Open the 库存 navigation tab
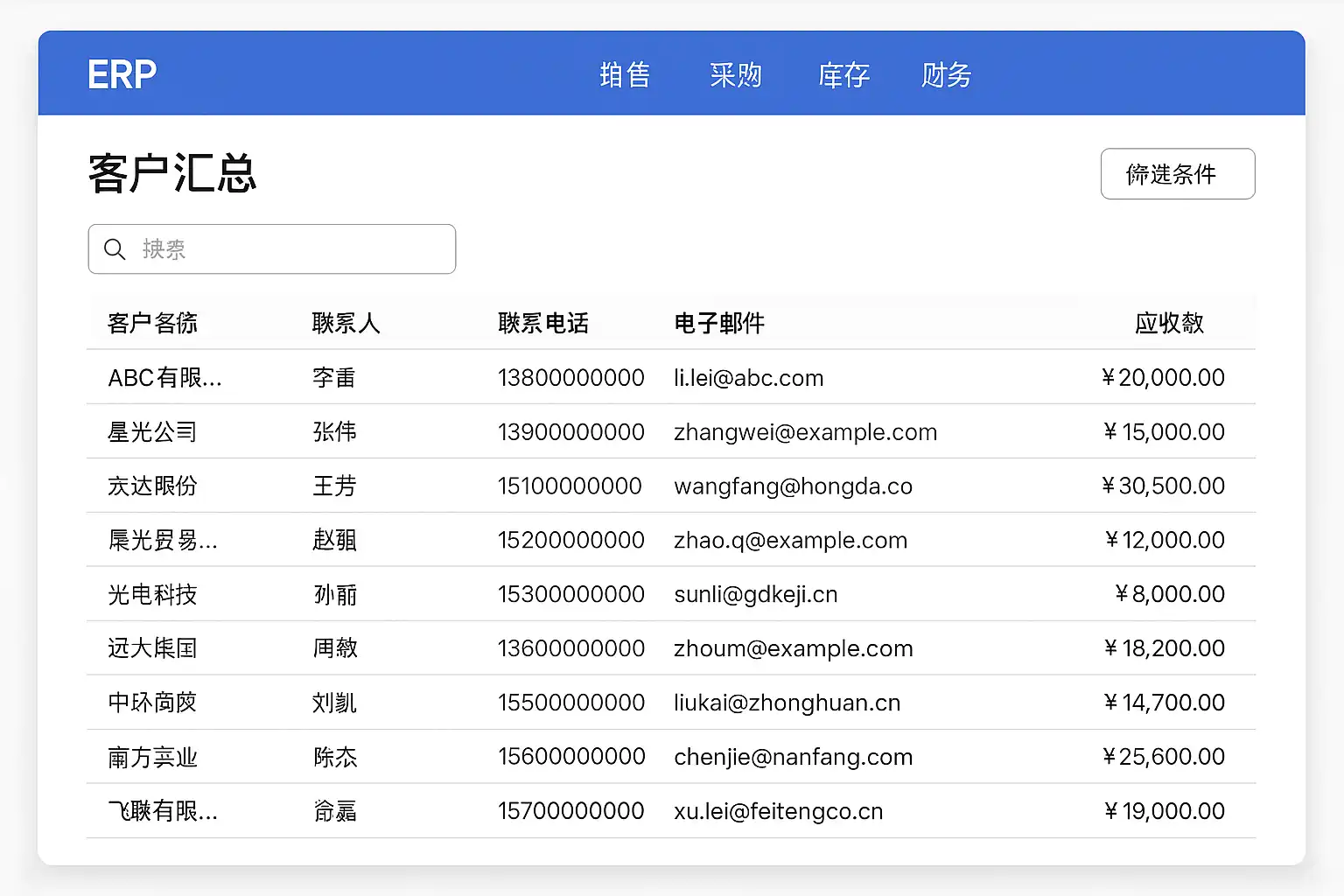The image size is (1344, 896). point(843,75)
